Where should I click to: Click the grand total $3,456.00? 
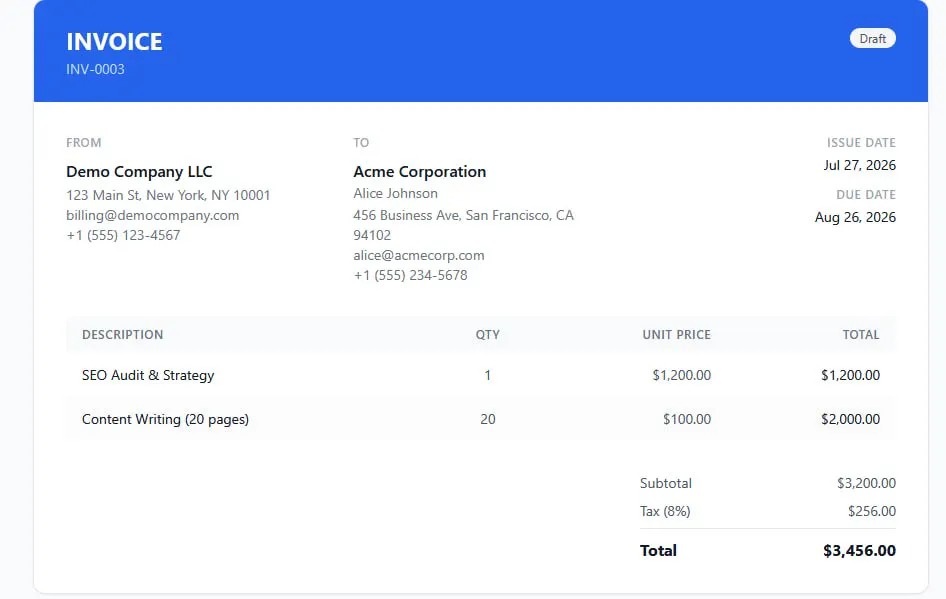pos(859,551)
